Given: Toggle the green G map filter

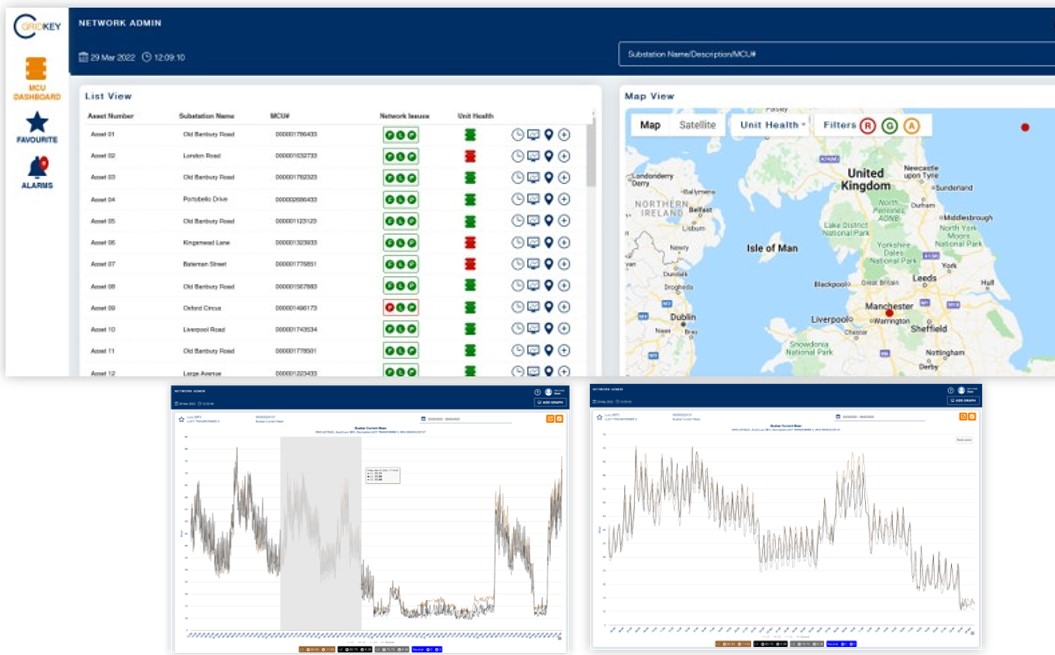Looking at the screenshot, I should (x=889, y=125).
